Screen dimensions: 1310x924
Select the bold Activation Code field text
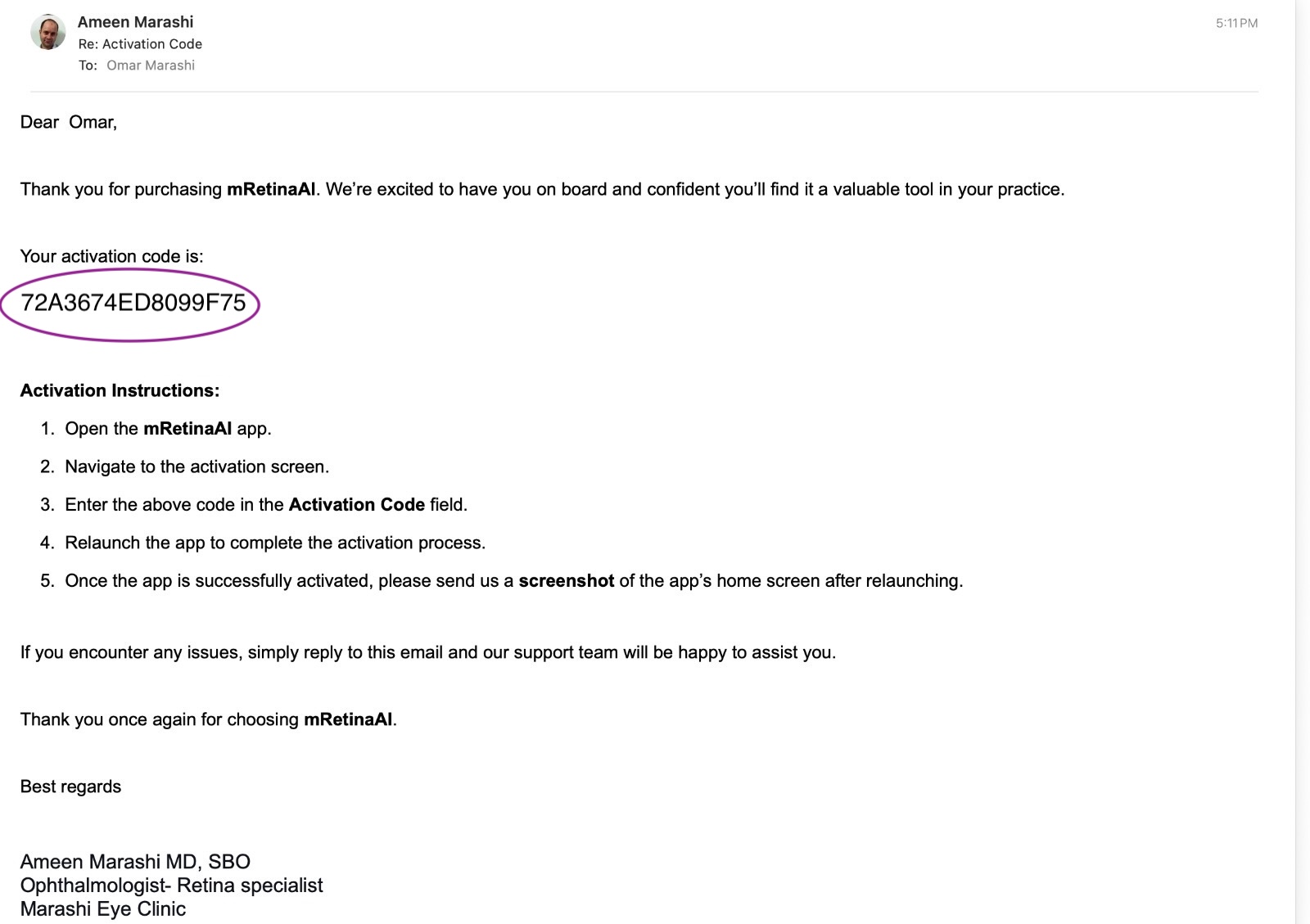357,504
